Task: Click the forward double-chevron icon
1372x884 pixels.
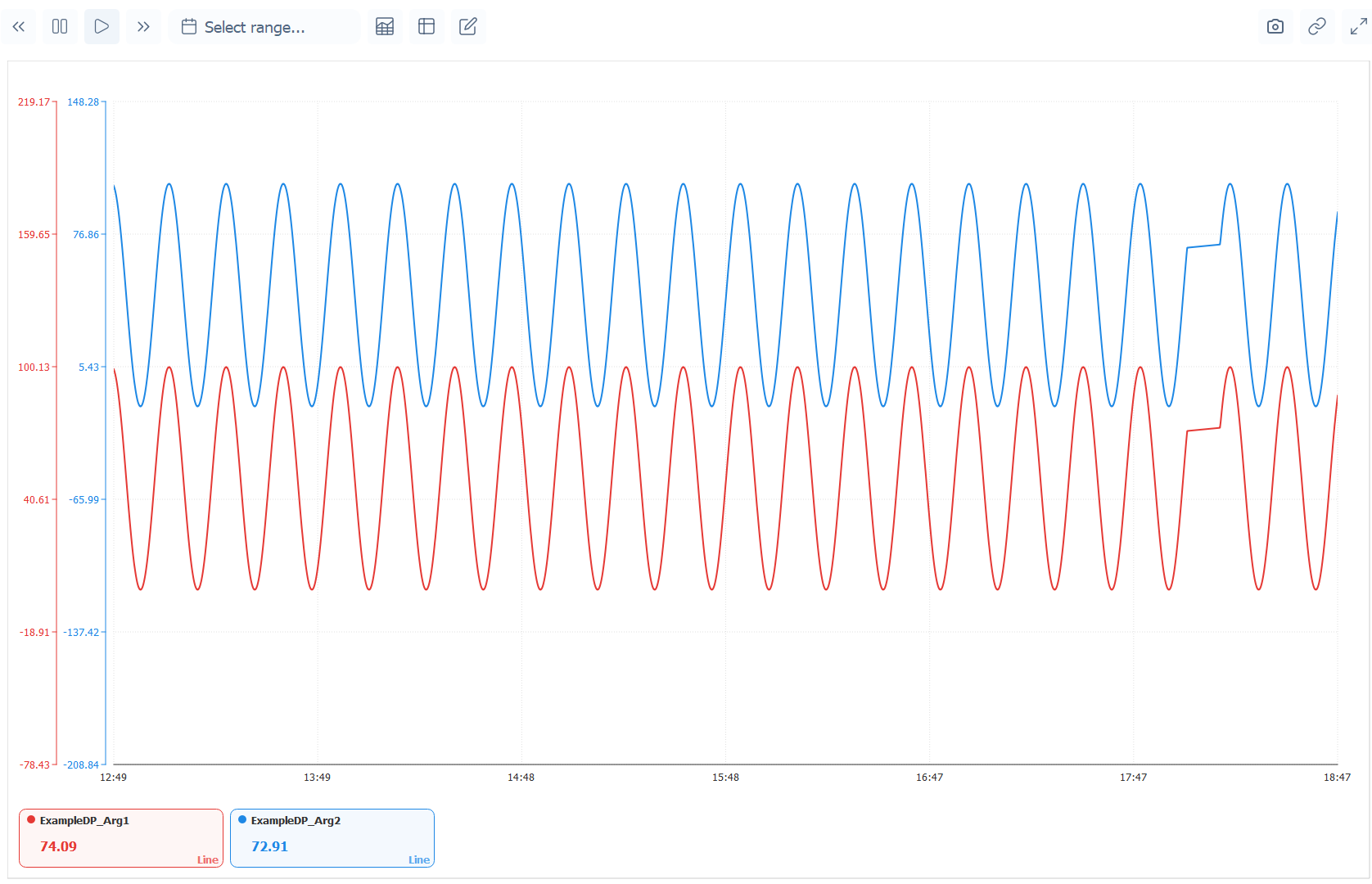Action: point(143,27)
